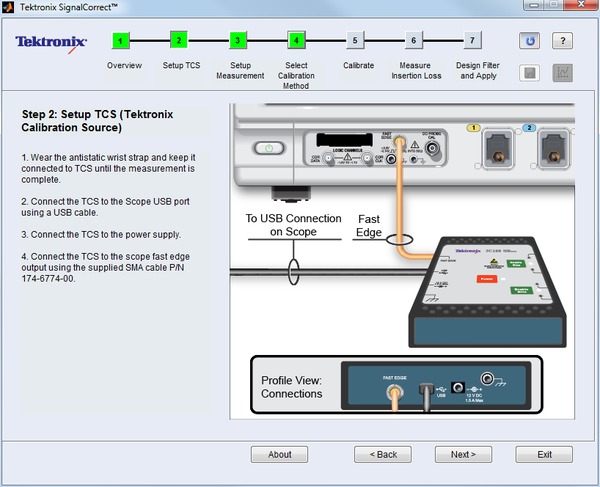Go back with the < Back button
The height and width of the screenshot is (487, 600).
pyautogui.click(x=383, y=454)
